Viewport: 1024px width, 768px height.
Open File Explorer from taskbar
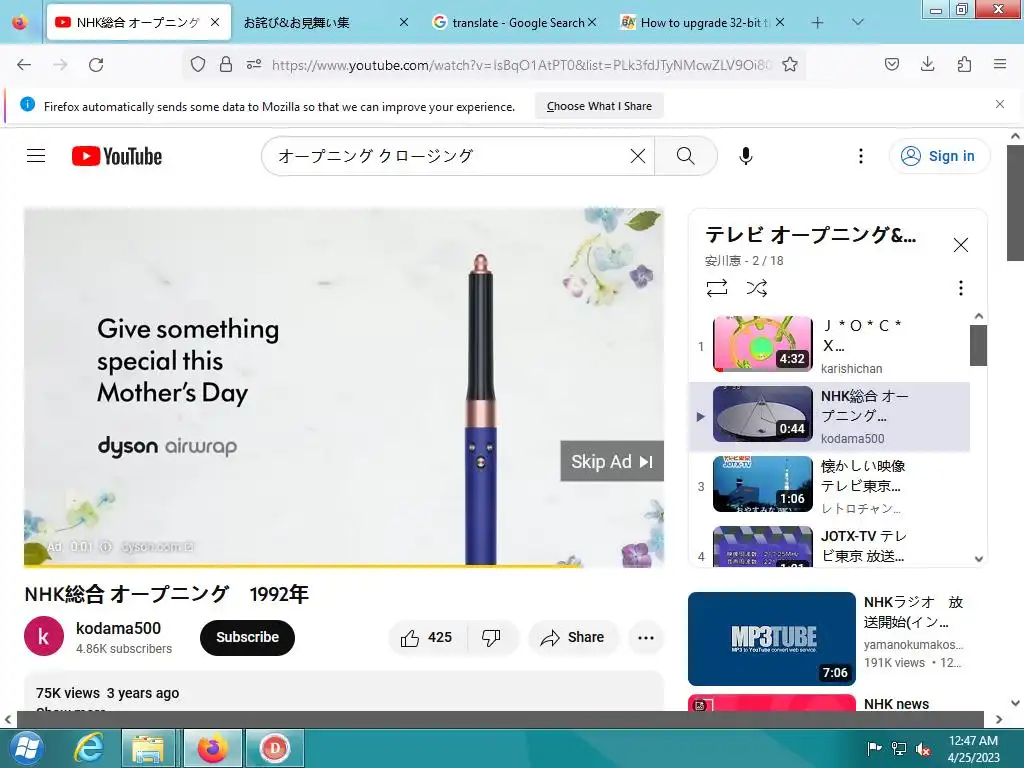148,748
